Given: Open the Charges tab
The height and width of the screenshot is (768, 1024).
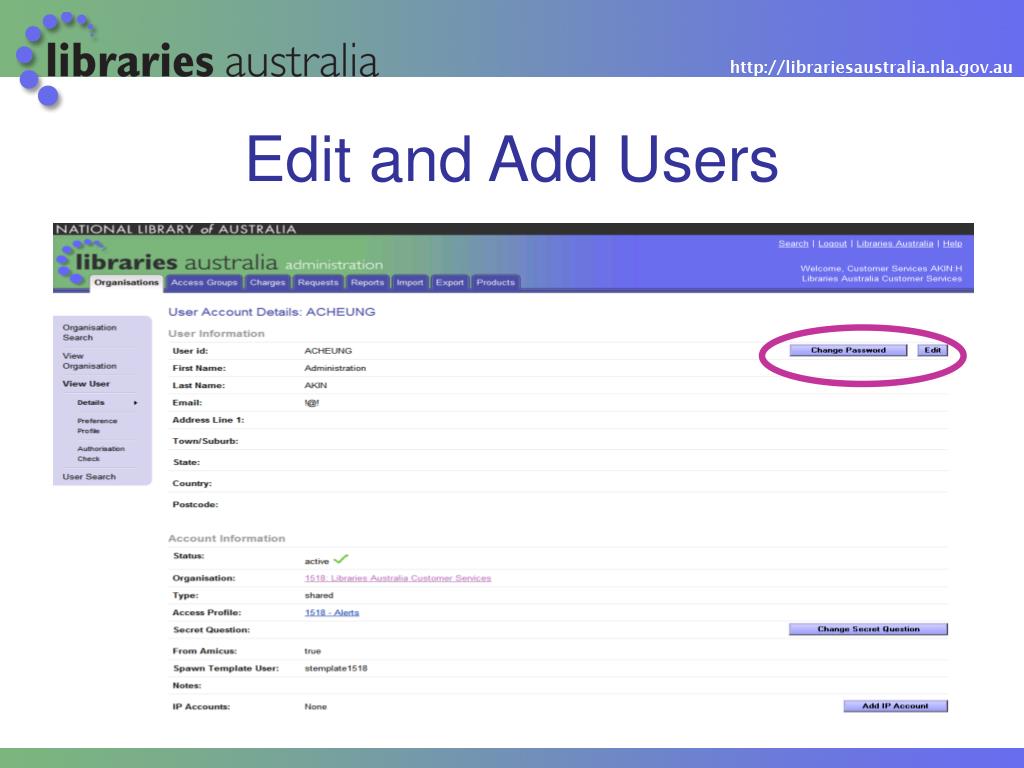Looking at the screenshot, I should [x=268, y=282].
